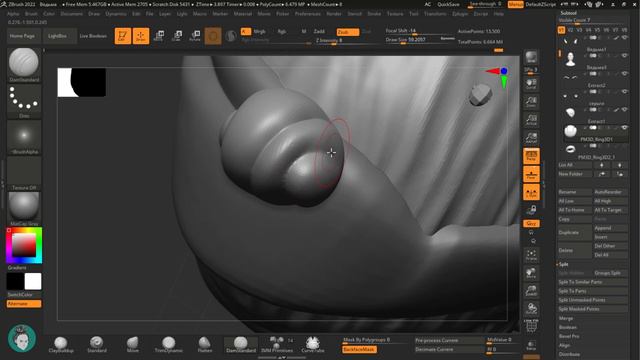Click the BPR render icon

[x=531, y=58]
